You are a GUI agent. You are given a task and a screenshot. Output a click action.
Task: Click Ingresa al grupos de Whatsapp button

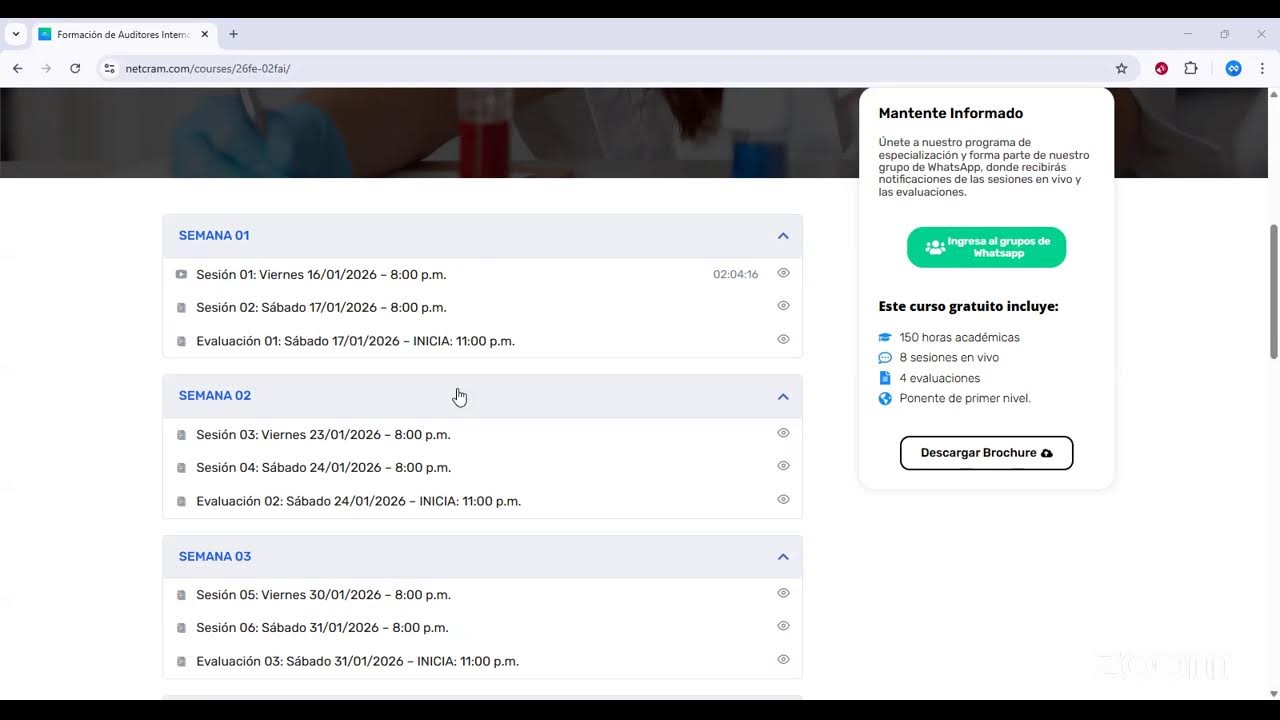pyautogui.click(x=986, y=247)
